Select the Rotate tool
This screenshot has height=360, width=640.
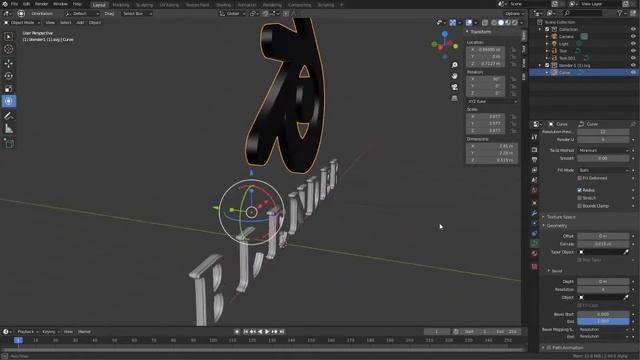coord(9,76)
